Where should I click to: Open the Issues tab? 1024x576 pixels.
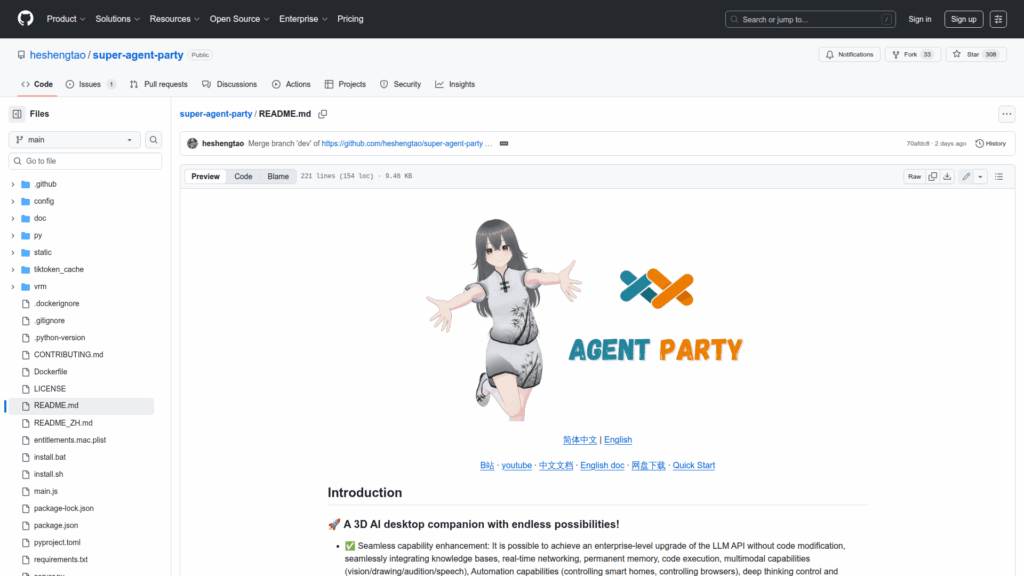[90, 84]
